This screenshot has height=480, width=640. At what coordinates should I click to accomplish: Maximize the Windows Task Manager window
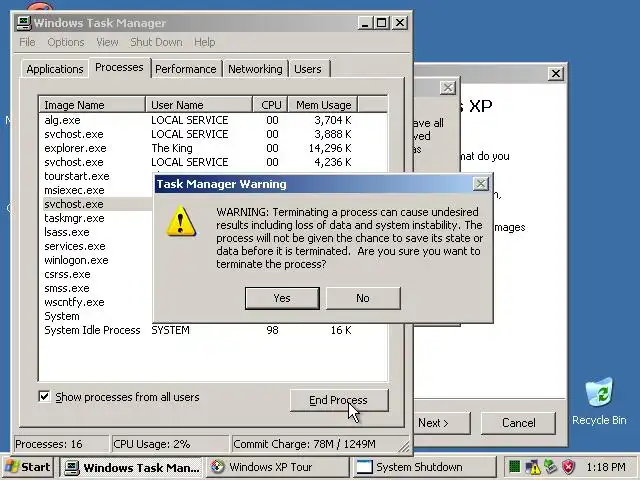[382, 23]
